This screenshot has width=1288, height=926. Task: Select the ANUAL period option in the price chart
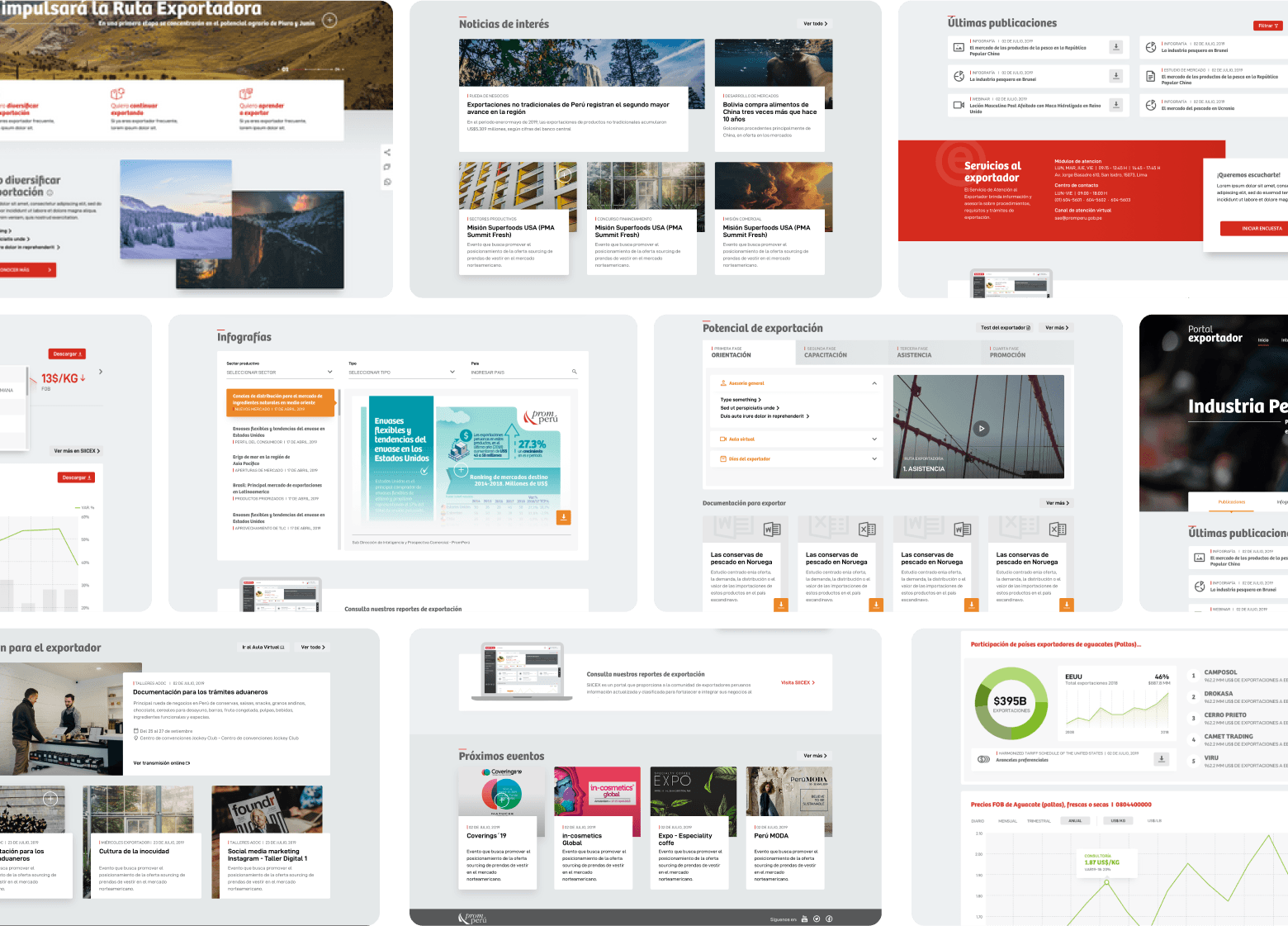pyautogui.click(x=1075, y=821)
